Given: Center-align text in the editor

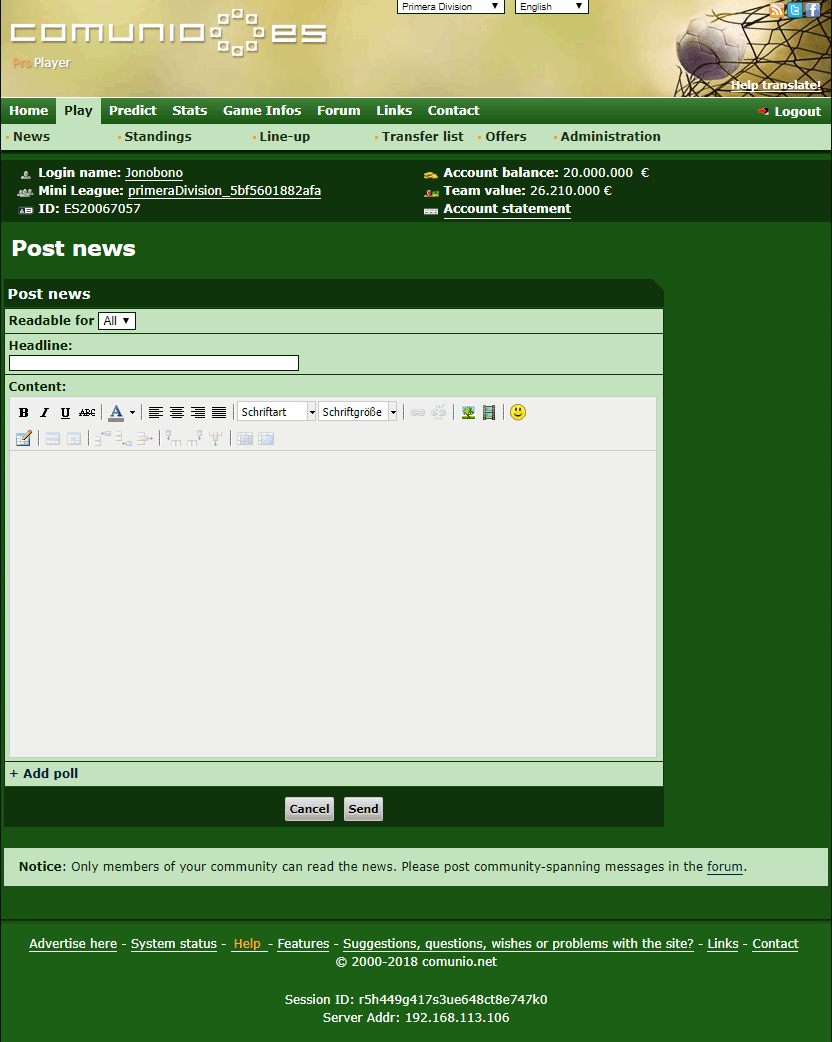Looking at the screenshot, I should click(x=177, y=412).
